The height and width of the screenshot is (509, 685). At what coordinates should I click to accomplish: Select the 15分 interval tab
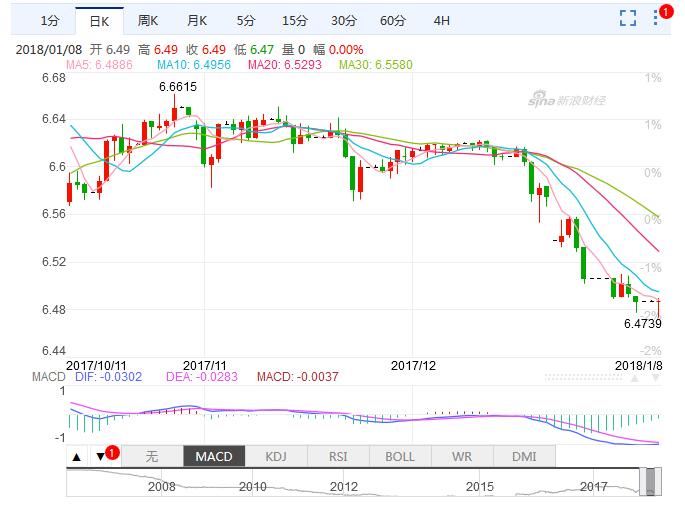pos(294,20)
